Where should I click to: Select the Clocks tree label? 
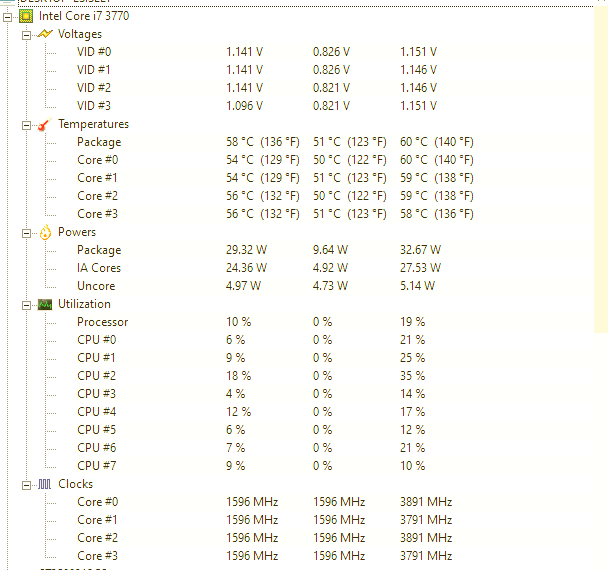(x=76, y=484)
